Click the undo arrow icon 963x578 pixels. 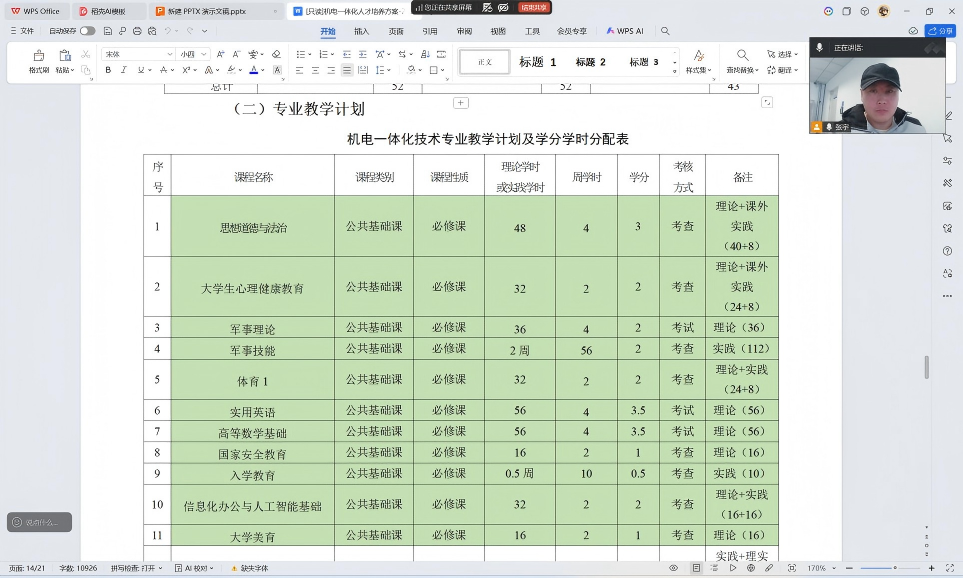(167, 31)
